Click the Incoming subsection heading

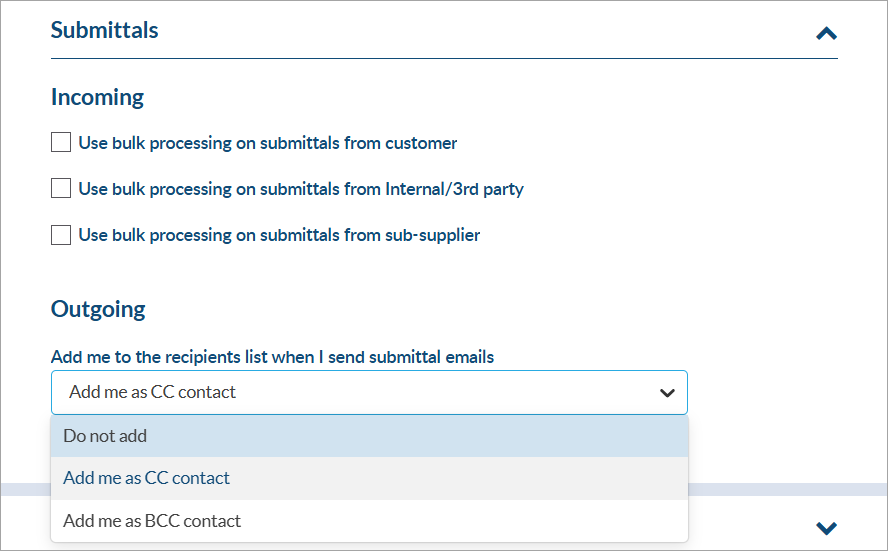click(x=97, y=97)
